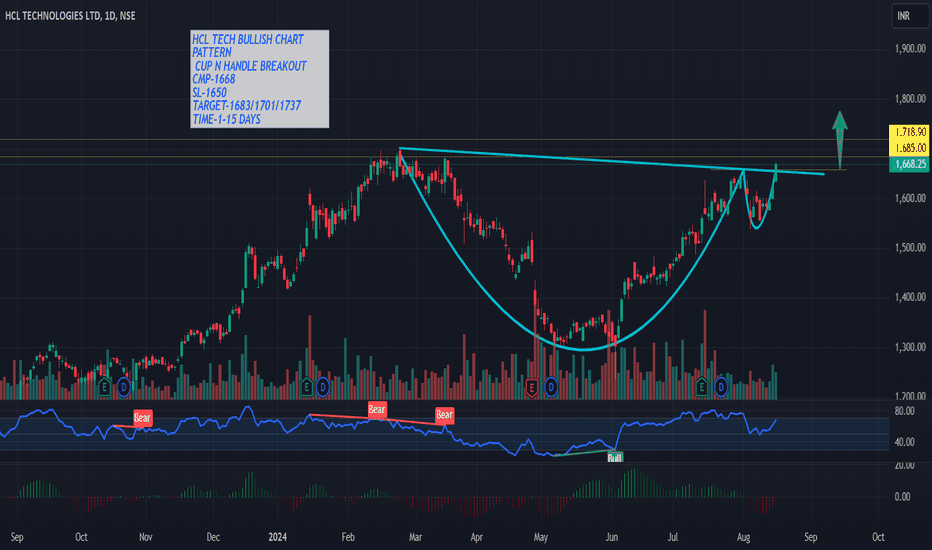Click the Bear RSI label near November
The height and width of the screenshot is (550, 932).
click(142, 418)
